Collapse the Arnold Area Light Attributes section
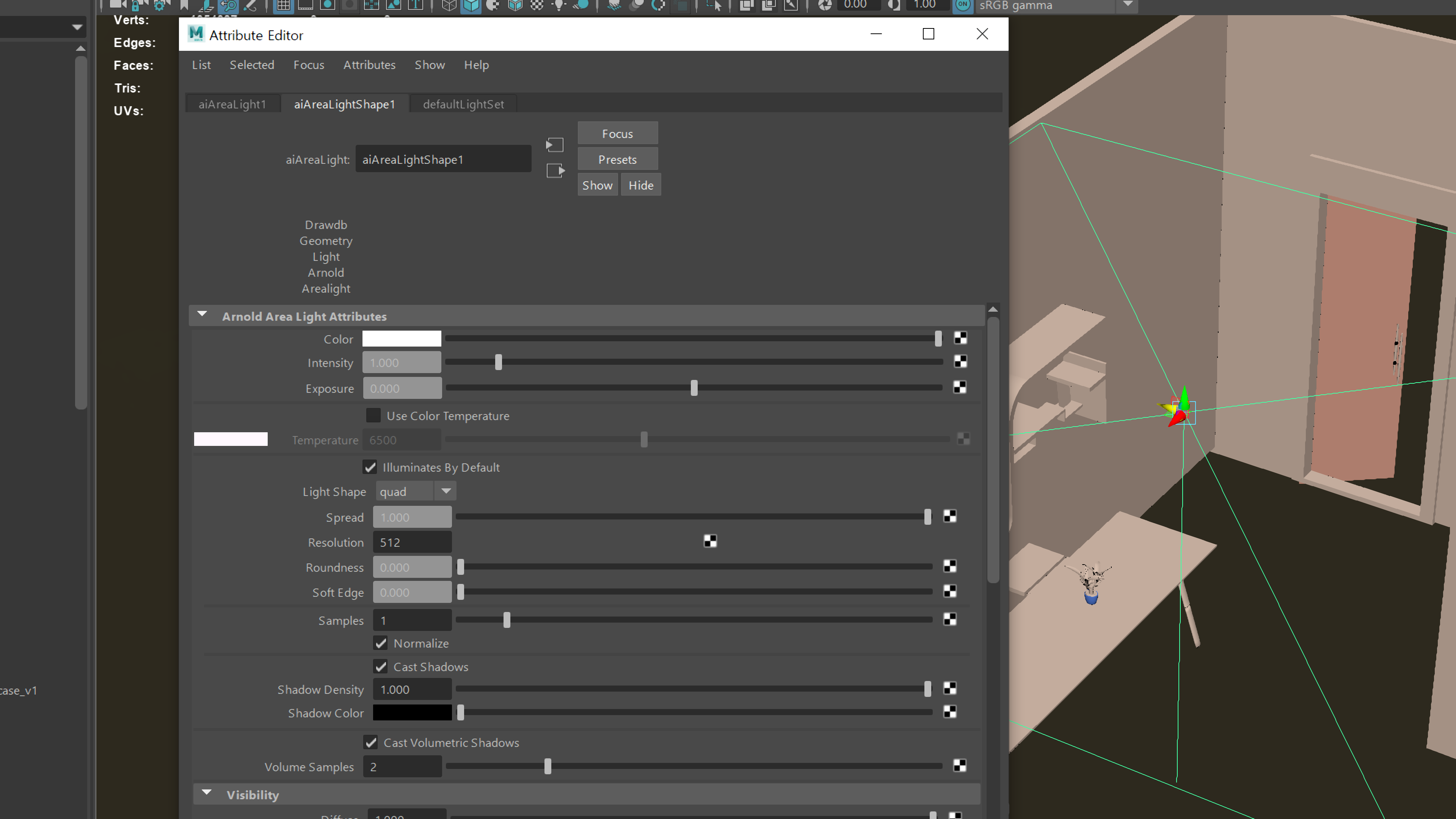The image size is (1456, 819). (202, 315)
